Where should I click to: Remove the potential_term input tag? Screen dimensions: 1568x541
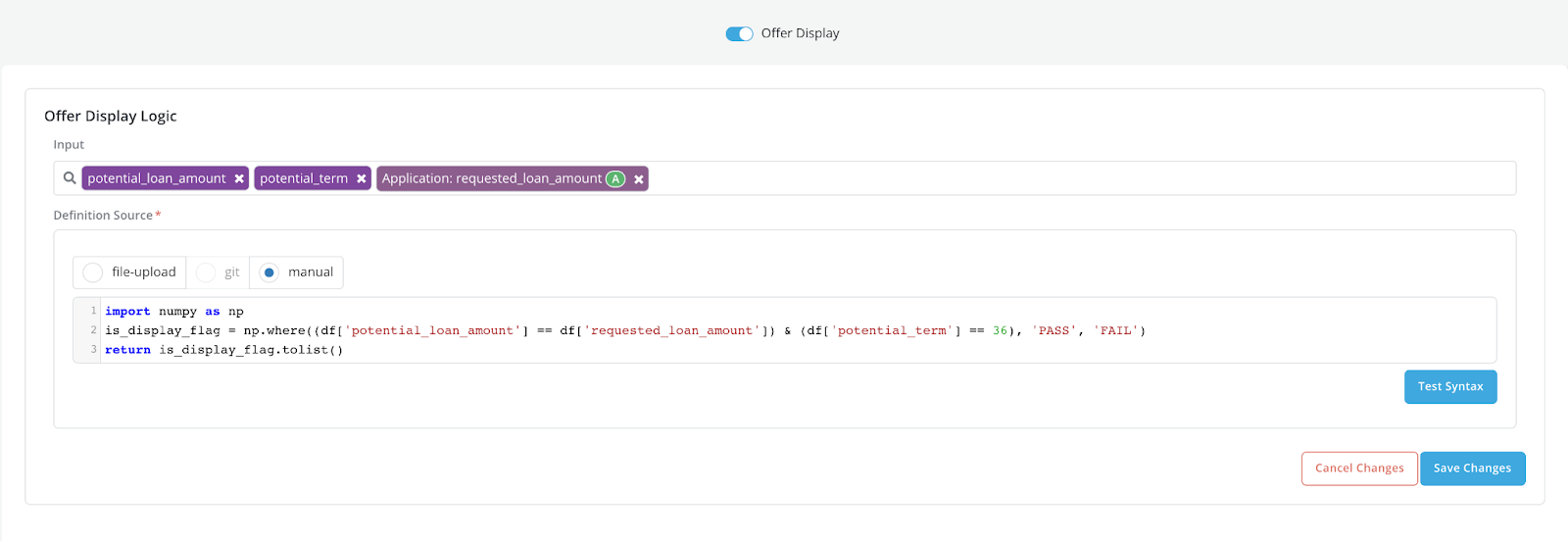tap(361, 178)
